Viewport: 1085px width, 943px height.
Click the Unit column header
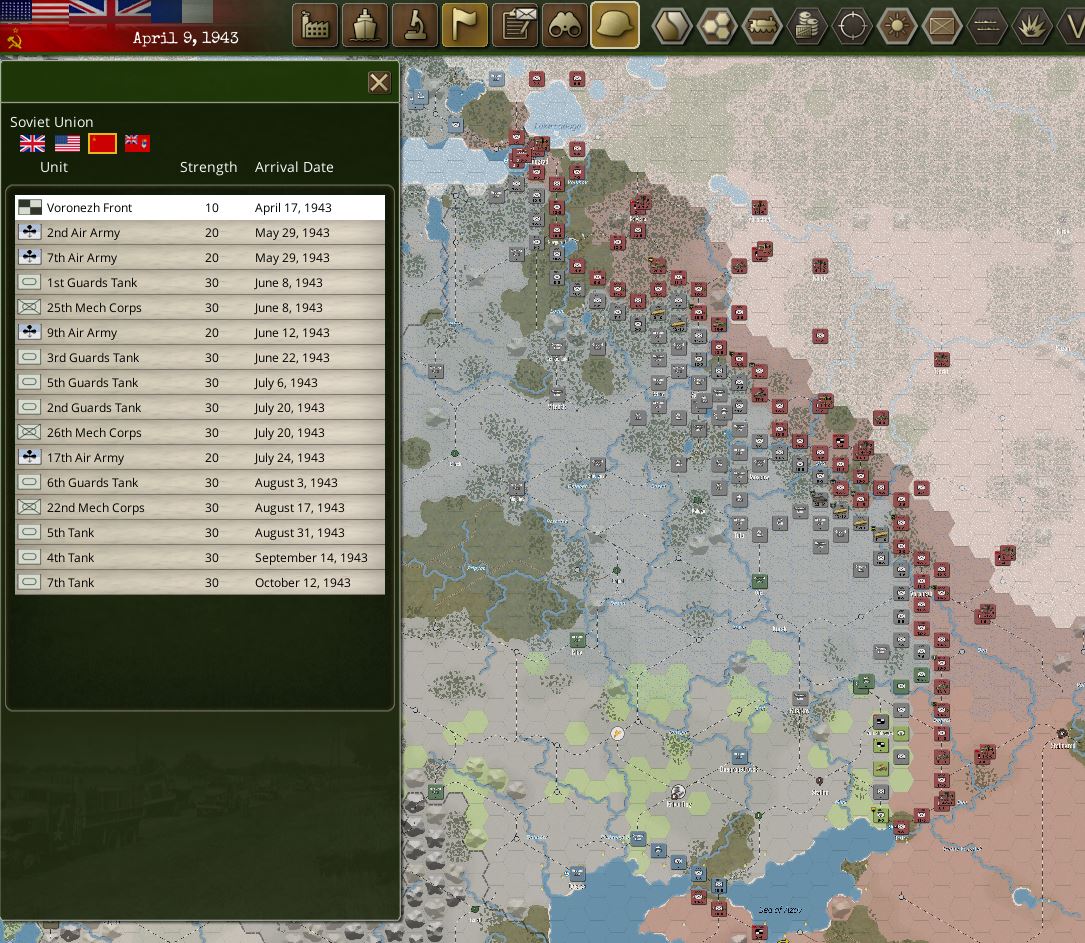tap(54, 167)
